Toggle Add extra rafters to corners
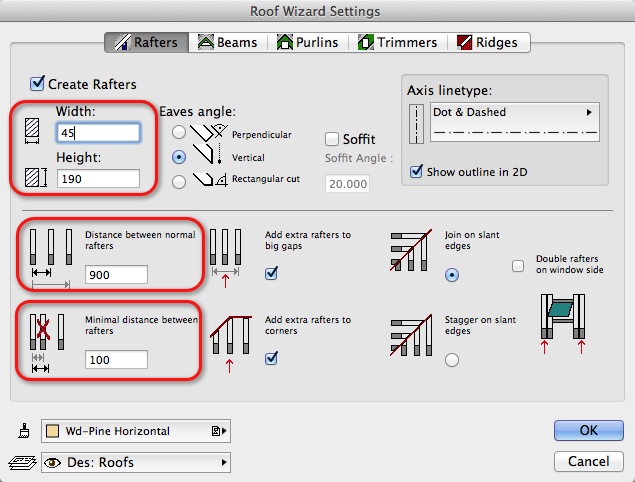 (271, 358)
